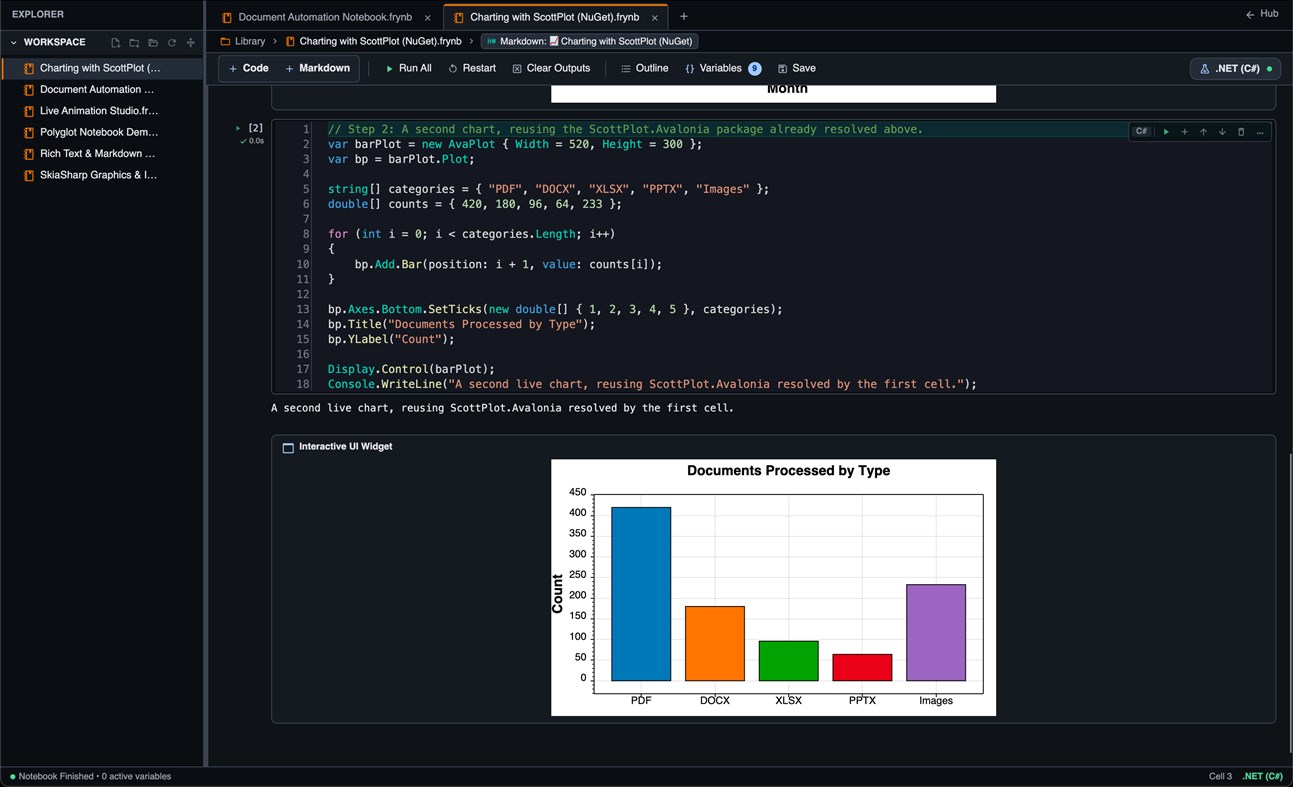The height and width of the screenshot is (787, 1293).
Task: Click the notebook file name in breadcrumb
Action: click(x=373, y=42)
